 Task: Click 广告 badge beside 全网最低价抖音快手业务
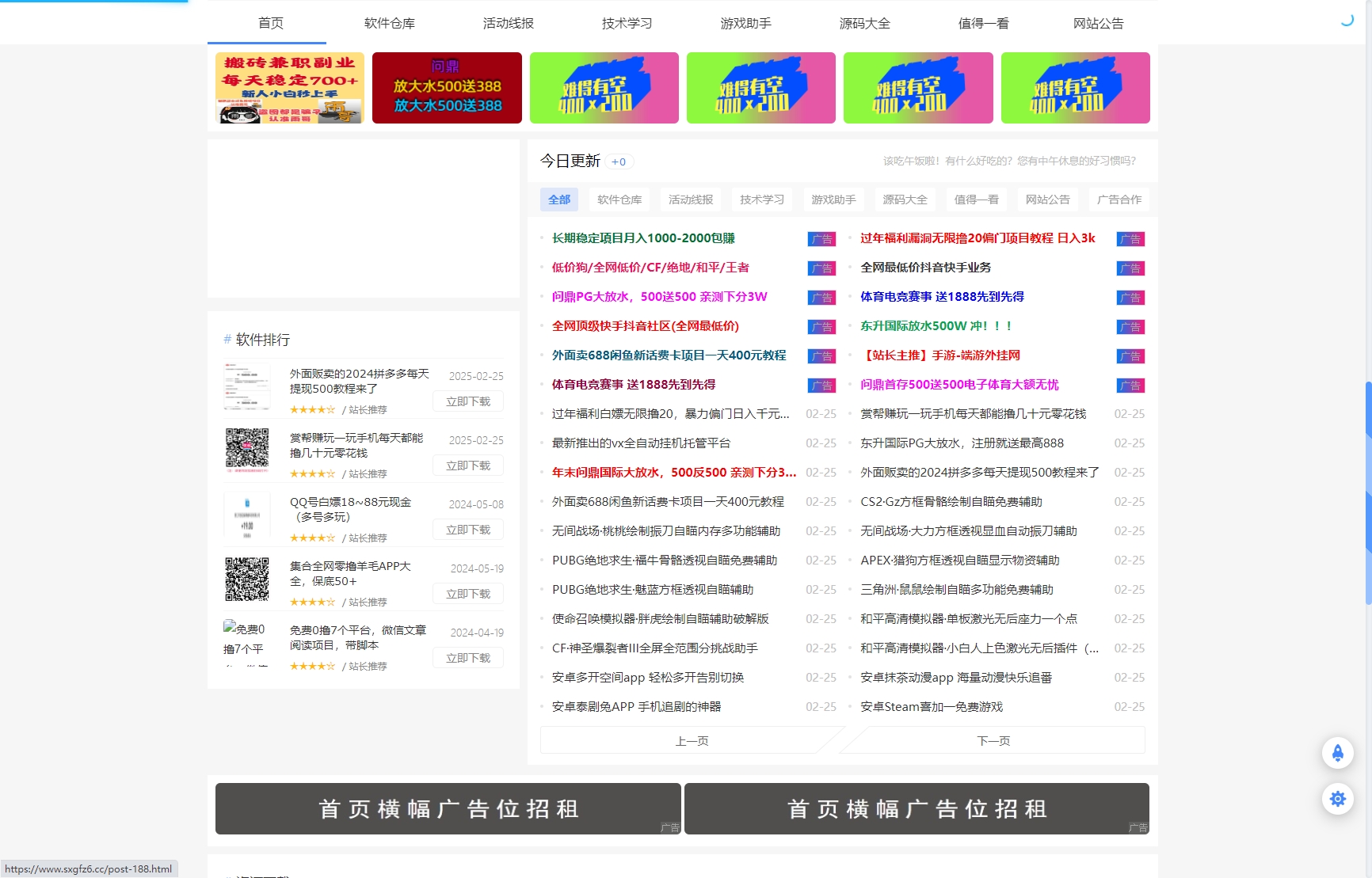(x=1130, y=268)
